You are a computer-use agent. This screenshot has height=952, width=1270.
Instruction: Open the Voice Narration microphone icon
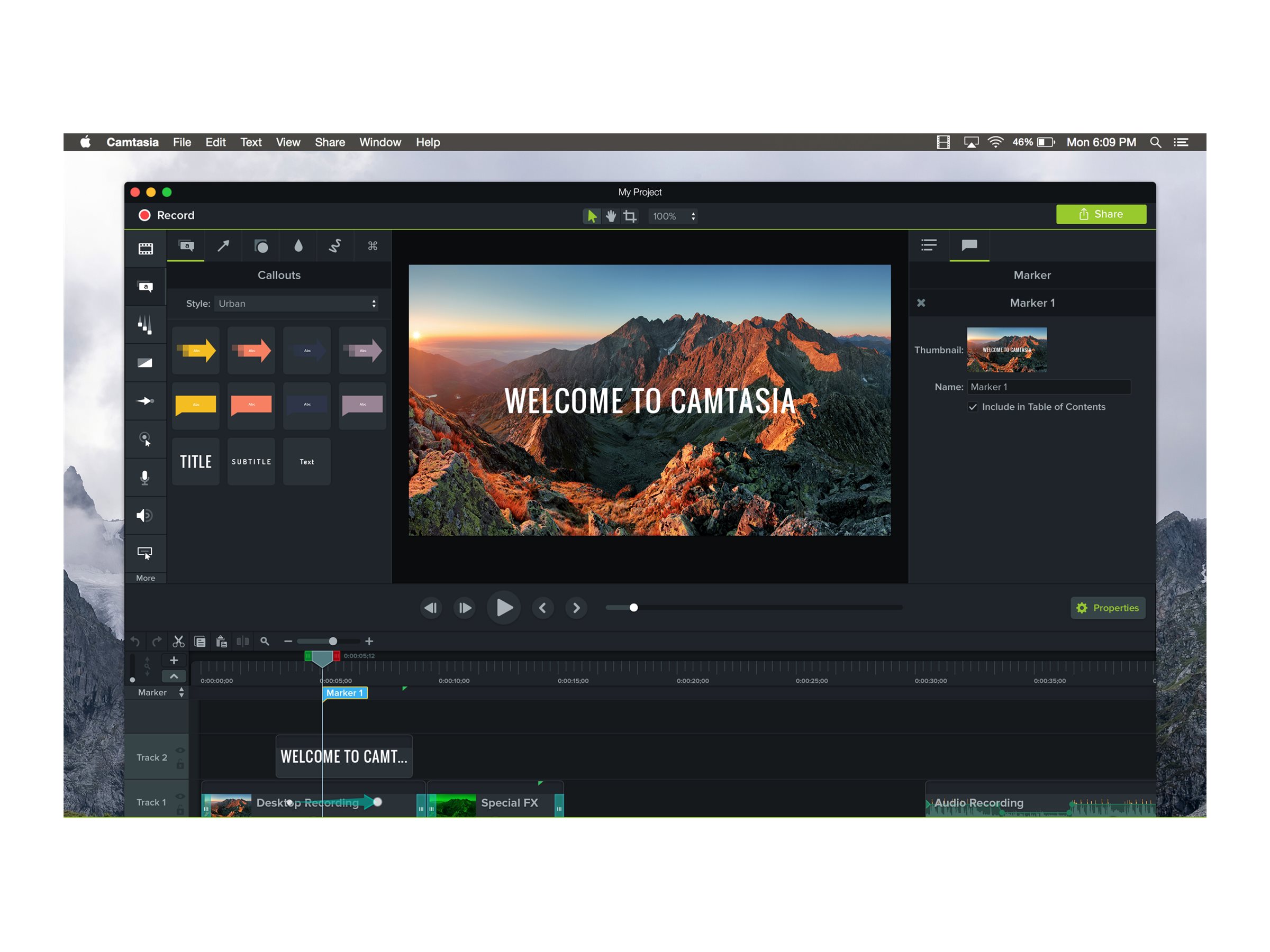tap(146, 478)
